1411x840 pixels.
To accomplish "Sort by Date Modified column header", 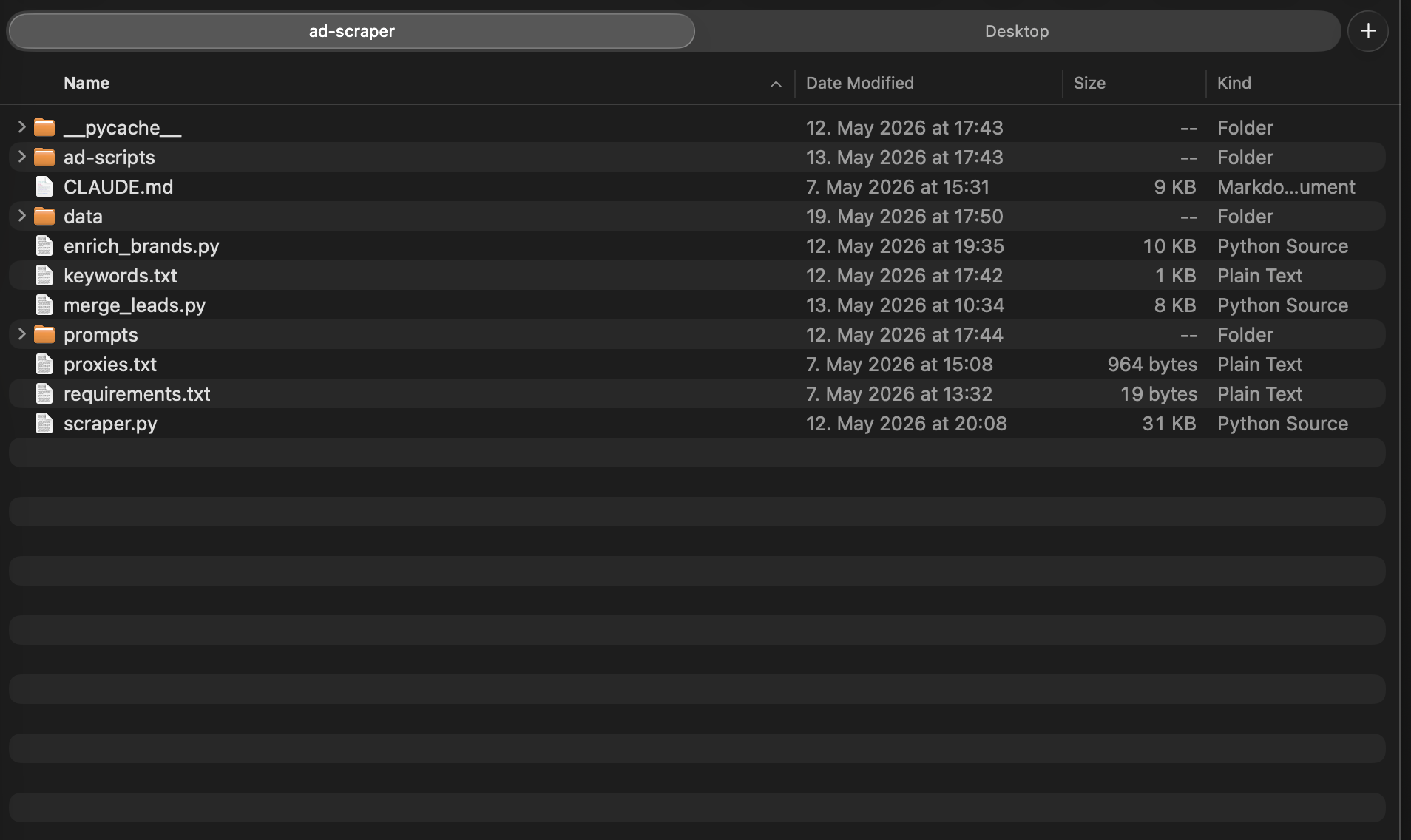I will [x=860, y=83].
